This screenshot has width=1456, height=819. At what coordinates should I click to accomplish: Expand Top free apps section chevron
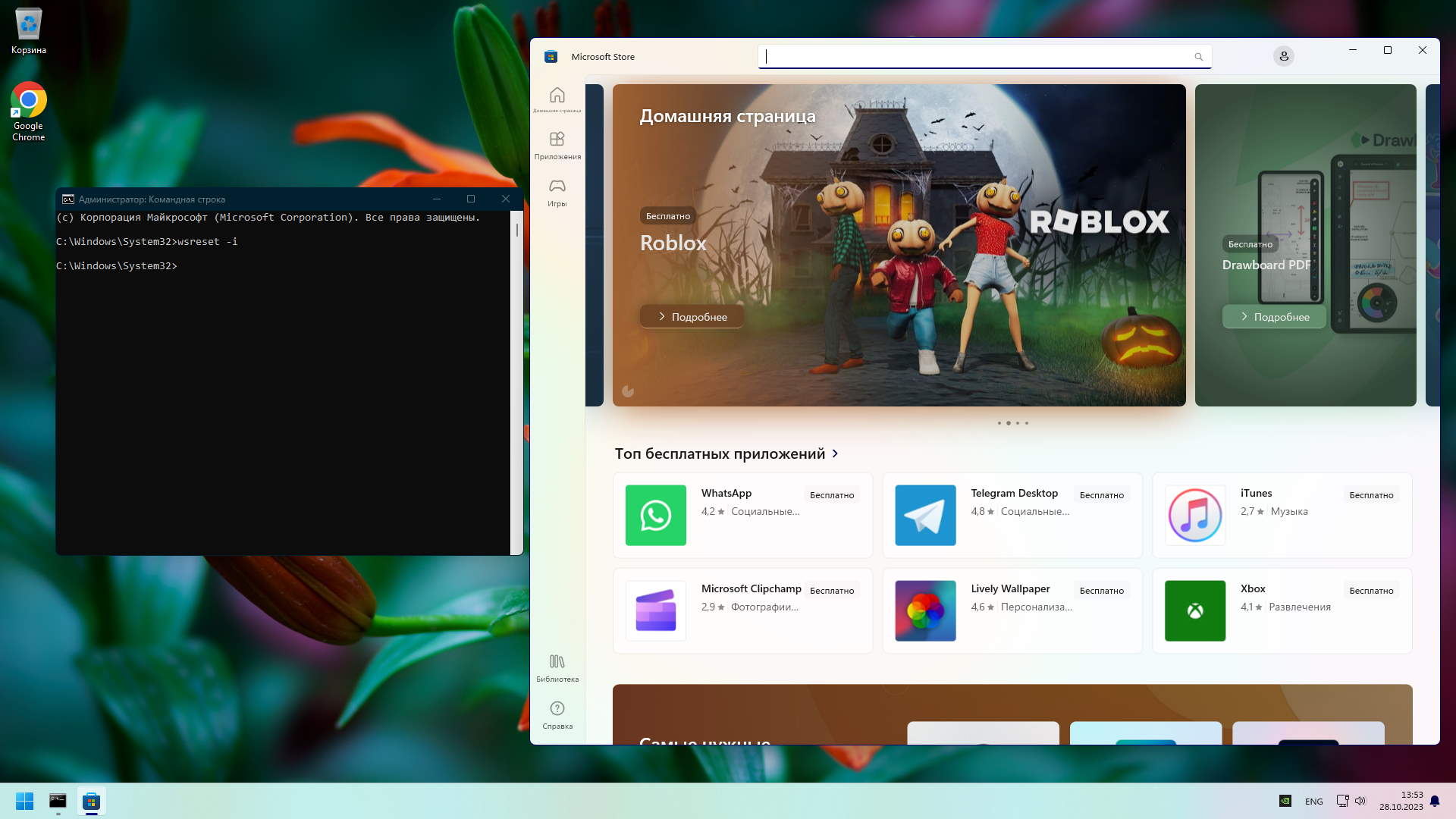tap(835, 453)
